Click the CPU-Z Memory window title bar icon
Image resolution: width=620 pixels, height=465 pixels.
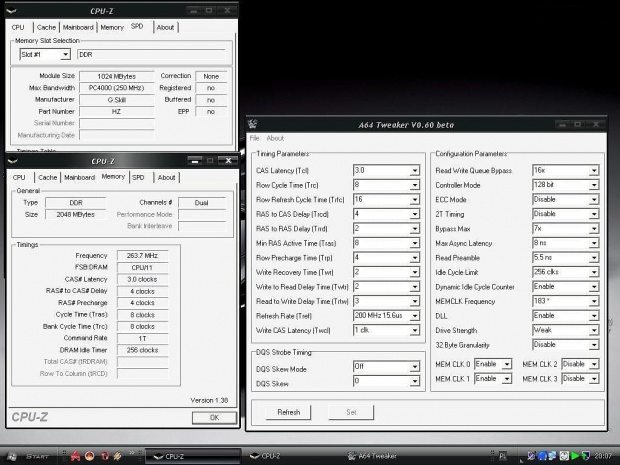[12, 161]
